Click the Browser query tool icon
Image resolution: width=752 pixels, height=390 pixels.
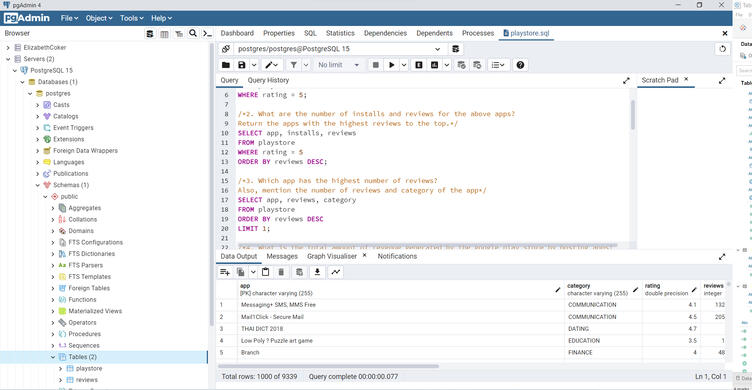150,34
